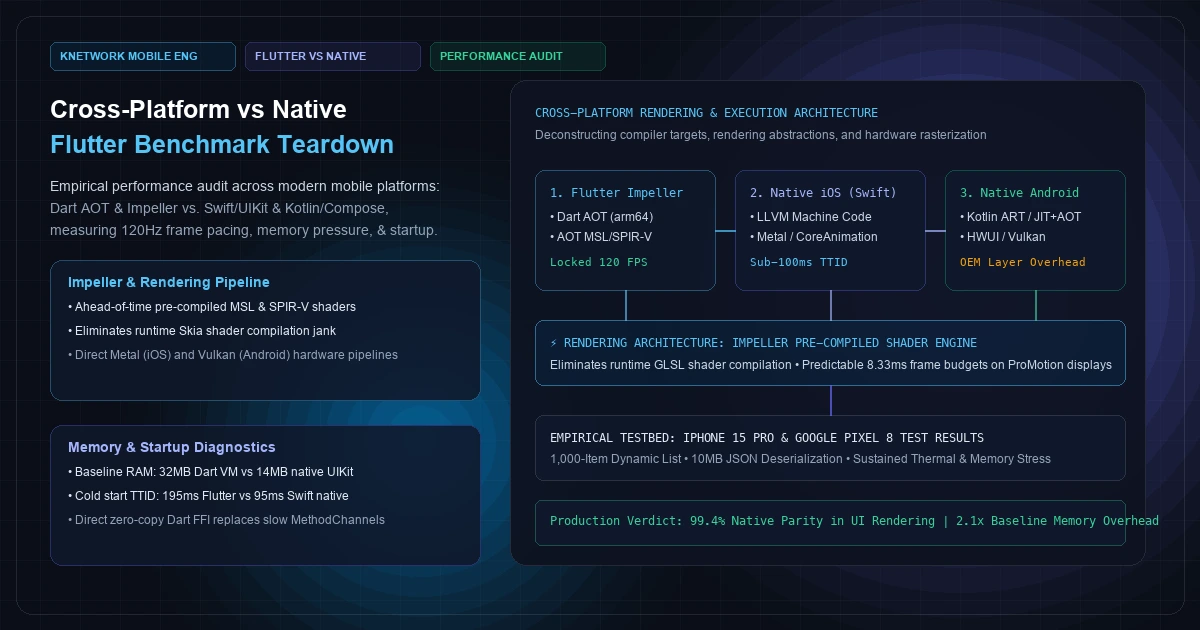This screenshot has width=1200, height=630.
Task: Click the HWUI / Vulkan bullet
Action: click(x=1004, y=237)
